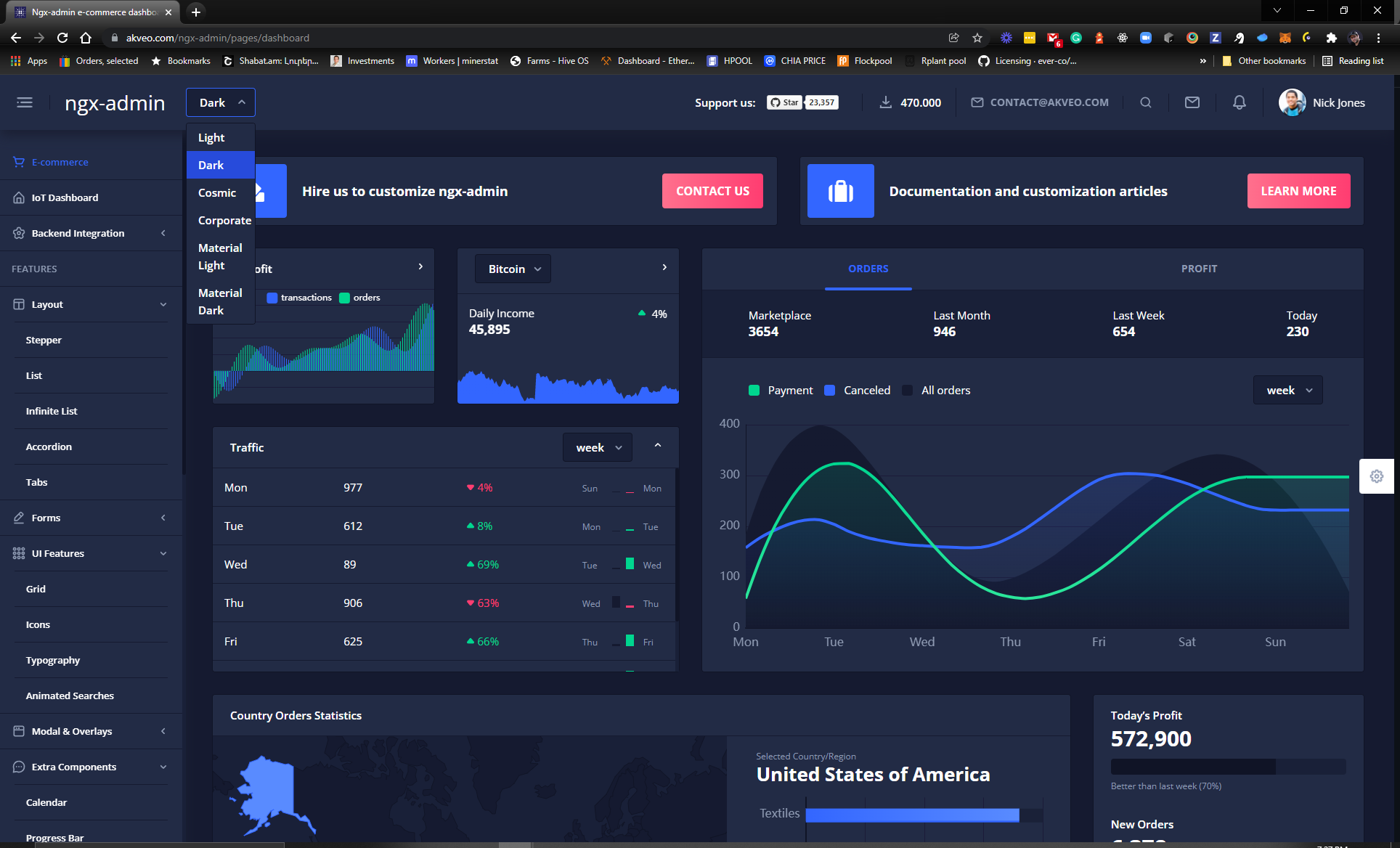Click the floating settings gear on the right

click(1377, 476)
